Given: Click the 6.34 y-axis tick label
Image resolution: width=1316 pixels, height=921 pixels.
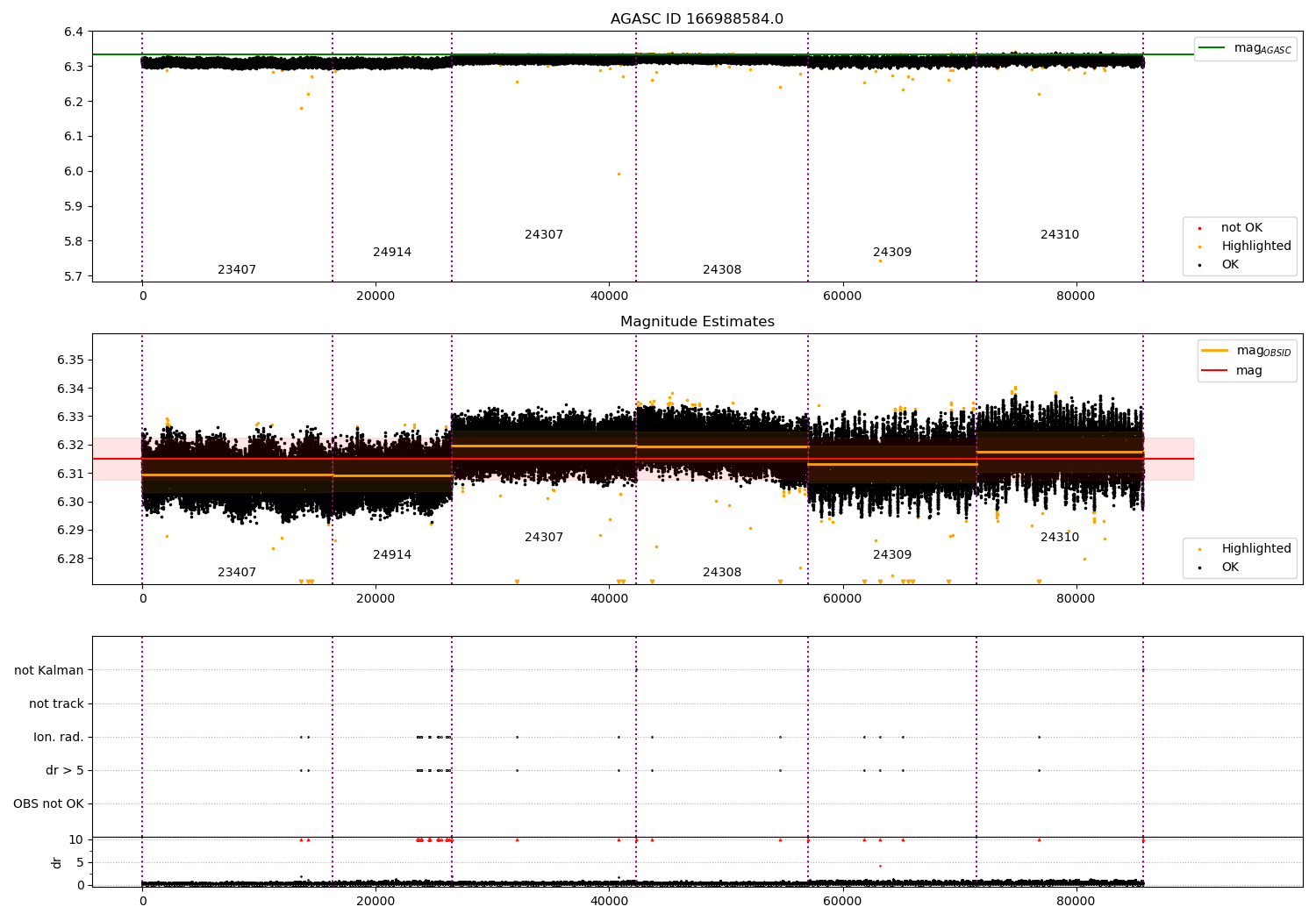Looking at the screenshot, I should [x=70, y=389].
